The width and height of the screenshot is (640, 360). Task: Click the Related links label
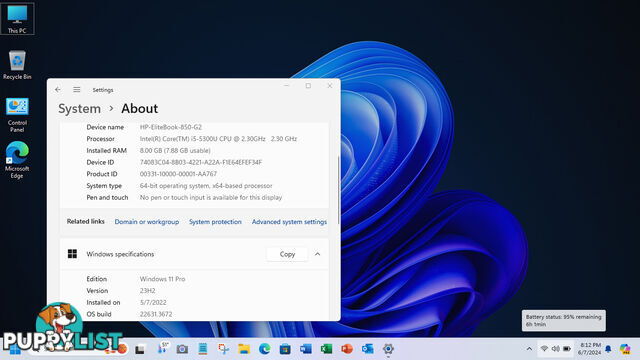click(86, 221)
